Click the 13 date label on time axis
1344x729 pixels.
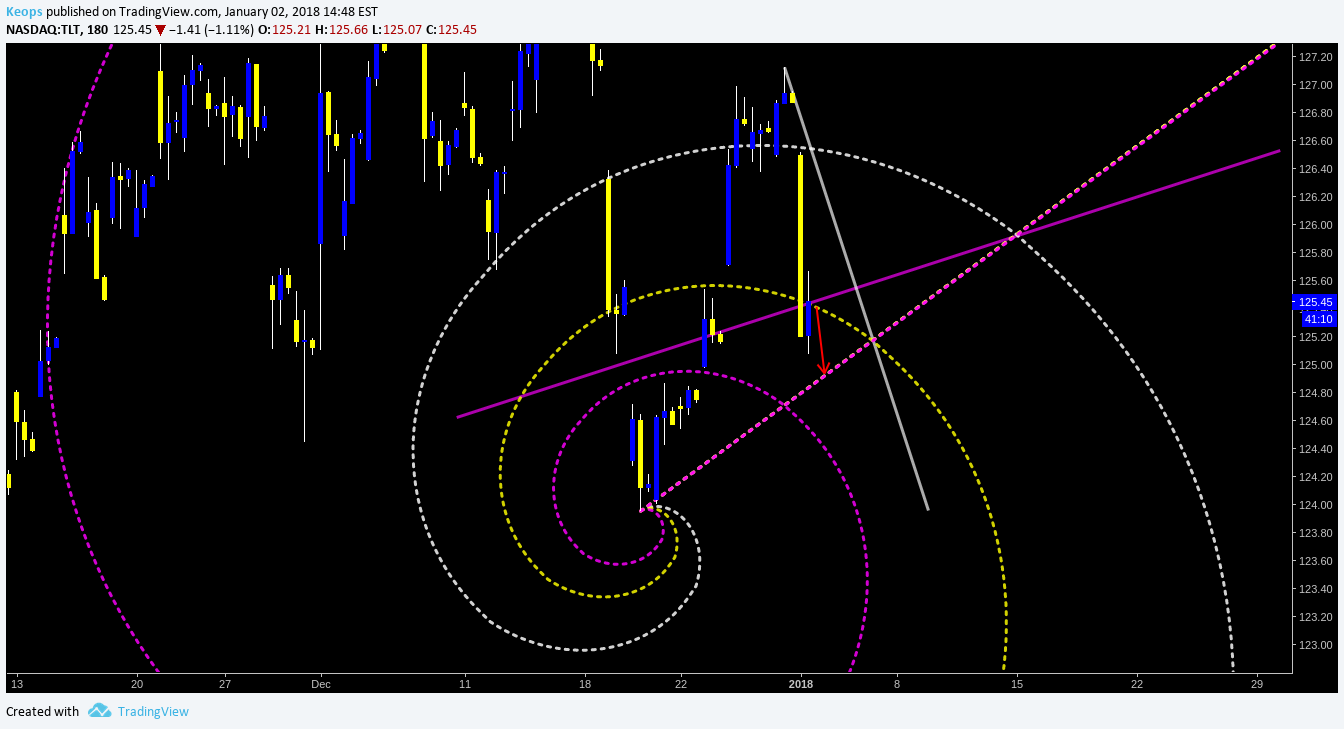point(16,684)
